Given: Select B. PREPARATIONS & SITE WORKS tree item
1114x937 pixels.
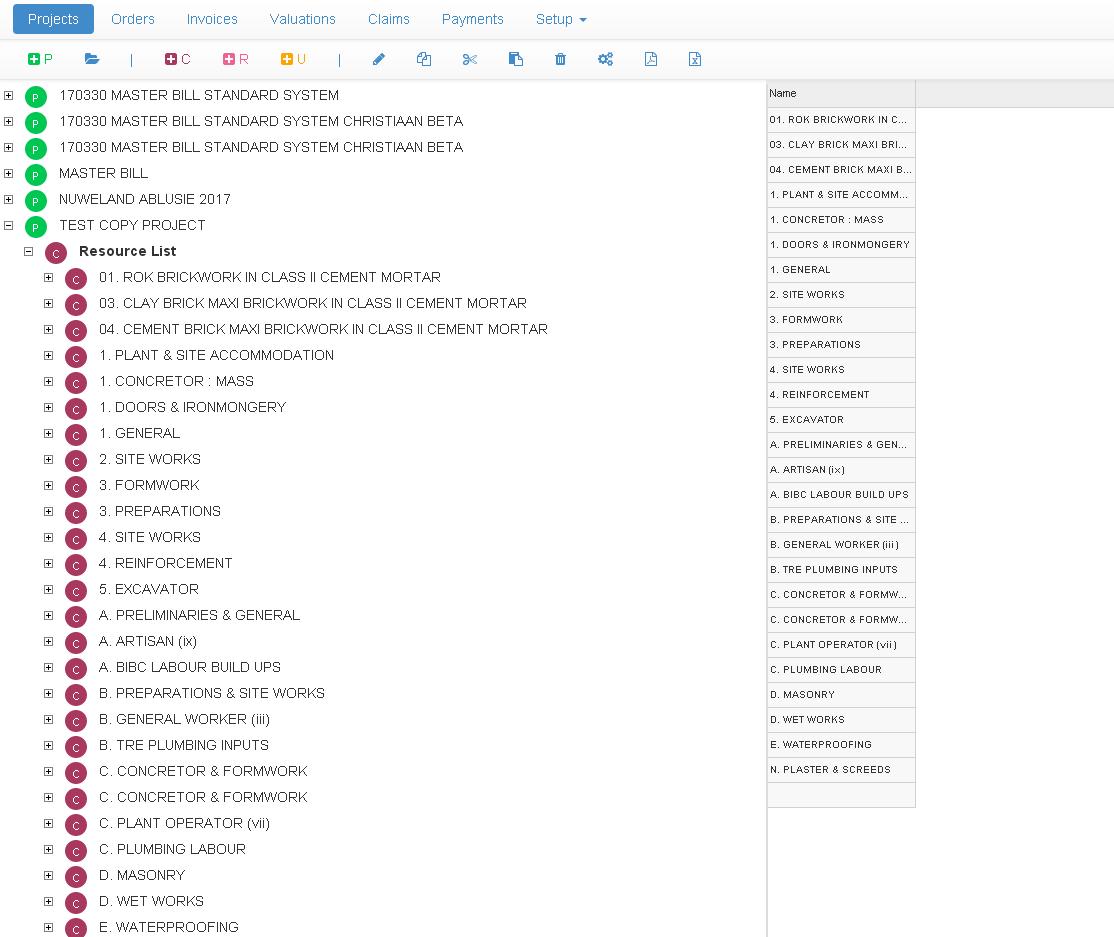Looking at the screenshot, I should (212, 693).
